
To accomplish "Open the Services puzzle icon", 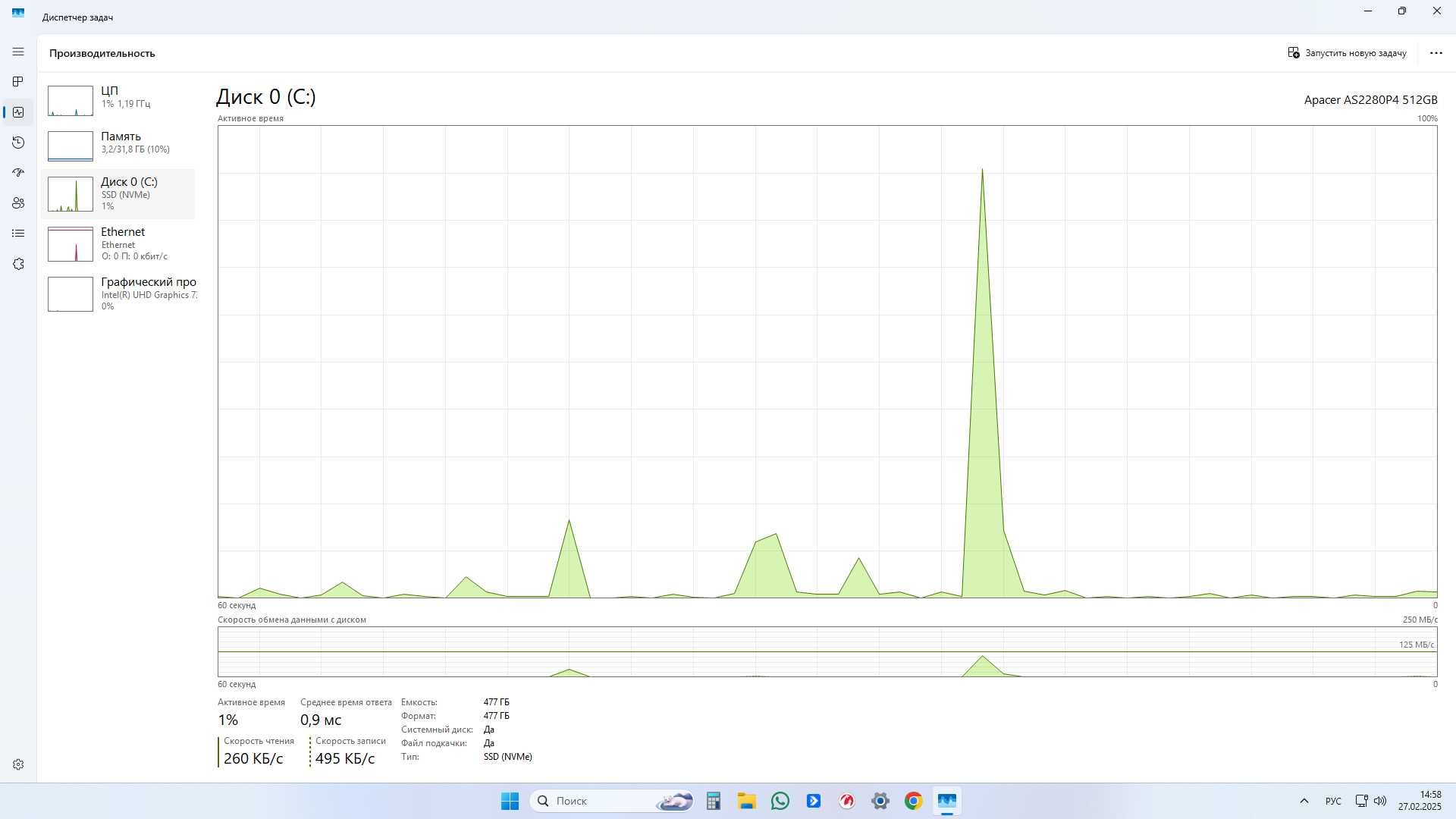I will (x=18, y=264).
